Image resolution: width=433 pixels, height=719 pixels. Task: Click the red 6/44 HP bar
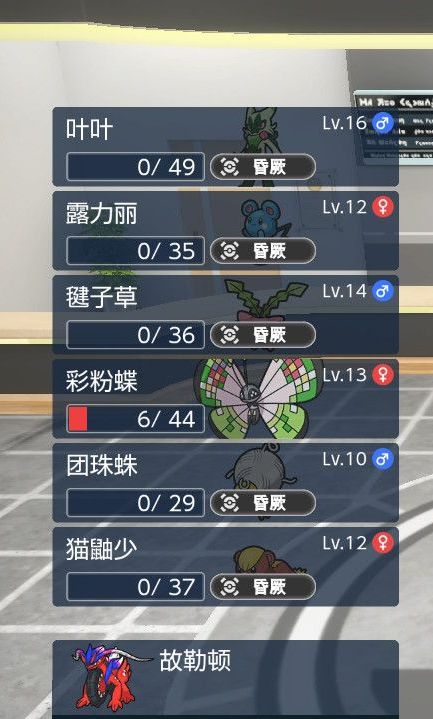point(135,419)
